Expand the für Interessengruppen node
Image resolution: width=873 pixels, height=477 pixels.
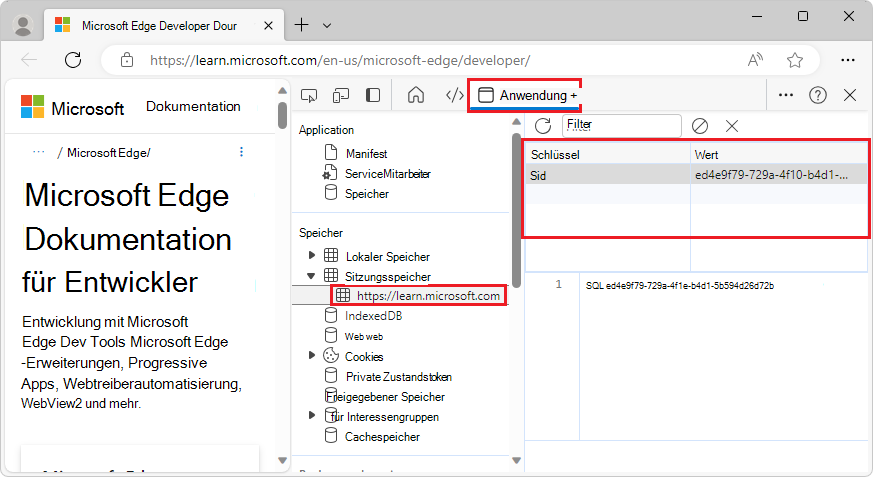point(312,416)
